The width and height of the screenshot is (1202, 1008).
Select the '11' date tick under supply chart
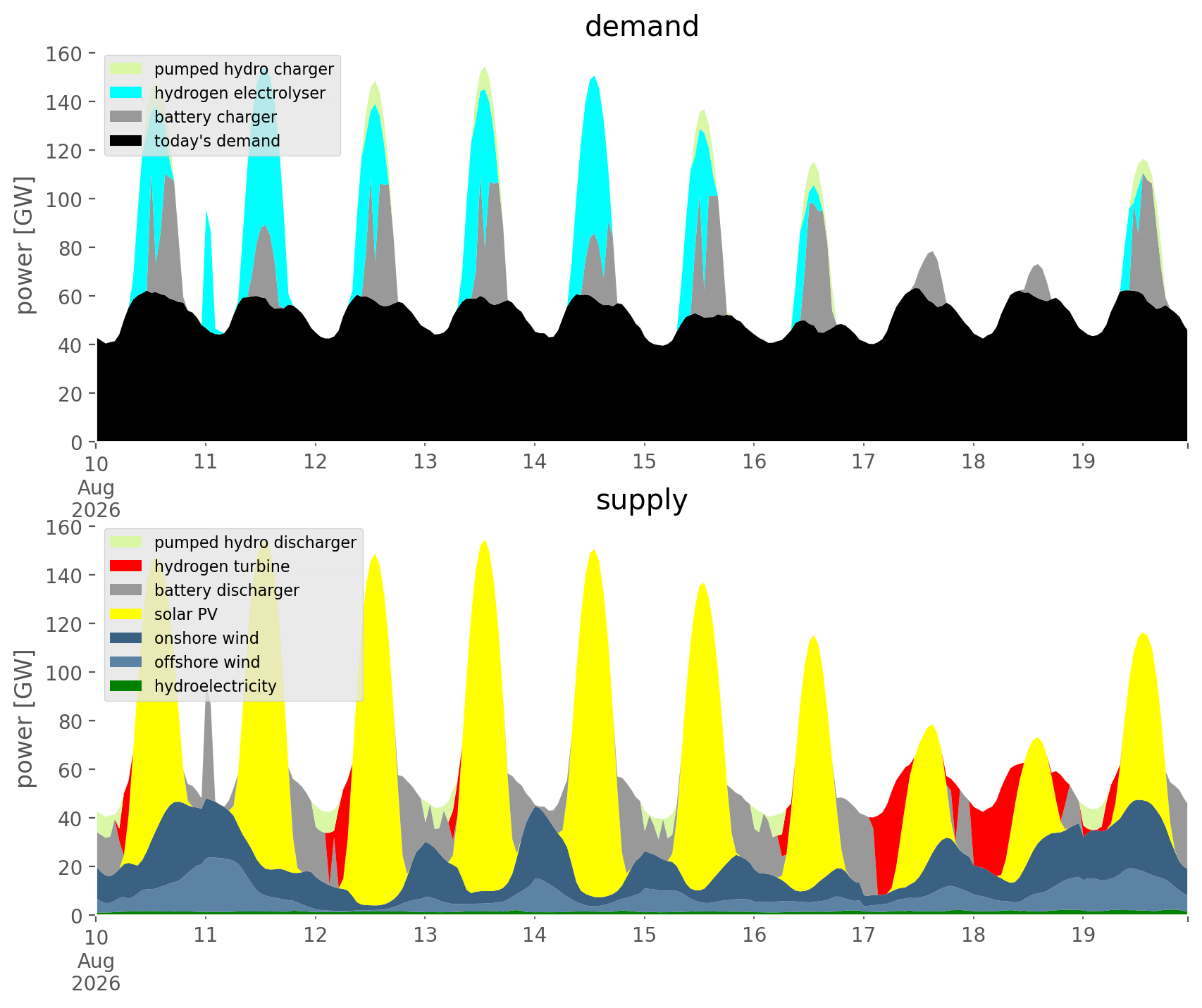pos(206,935)
